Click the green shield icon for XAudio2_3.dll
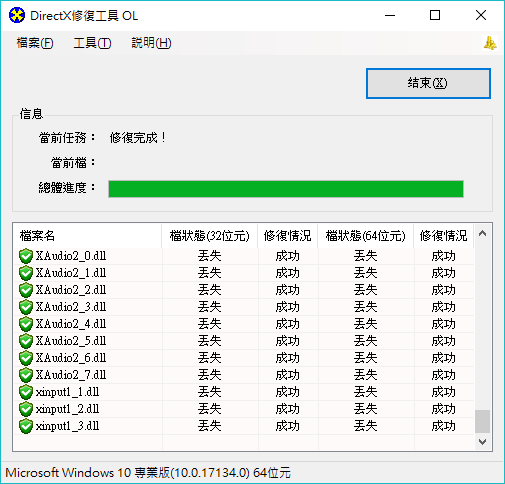Image resolution: width=505 pixels, height=484 pixels. (26, 307)
